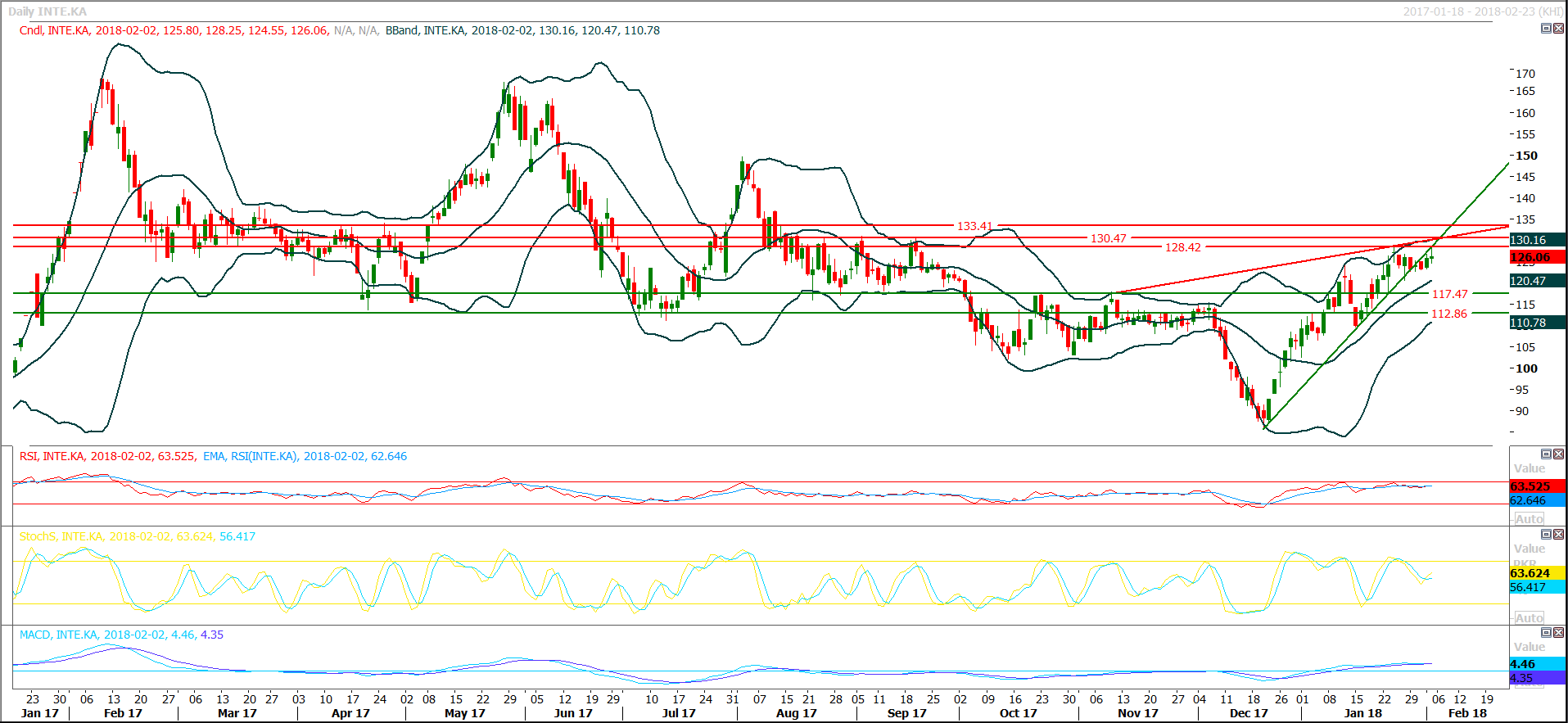Select the 117.47 support line label
The image size is (1568, 723).
point(1449,294)
